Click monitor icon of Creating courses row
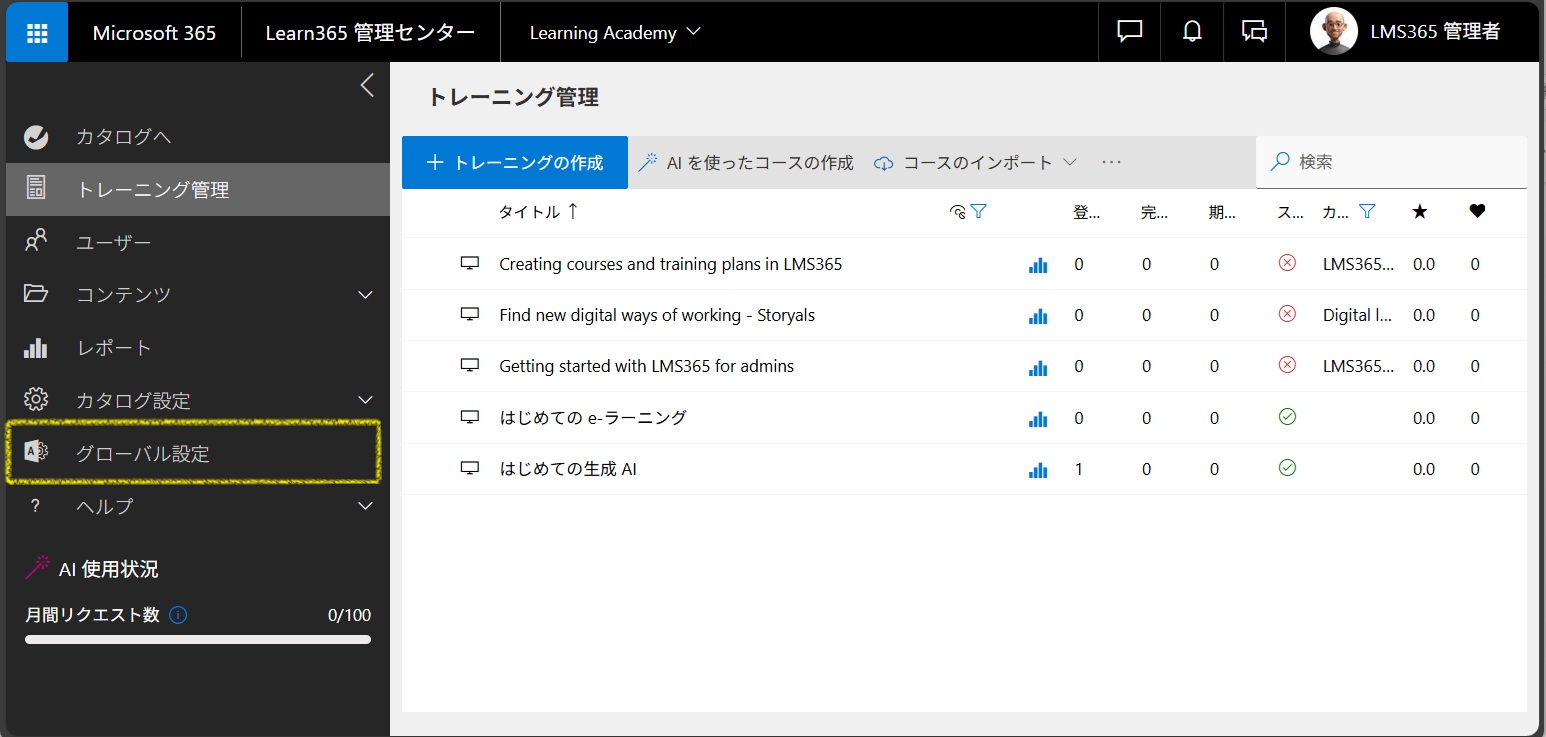Viewport: 1546px width, 737px height. point(470,264)
